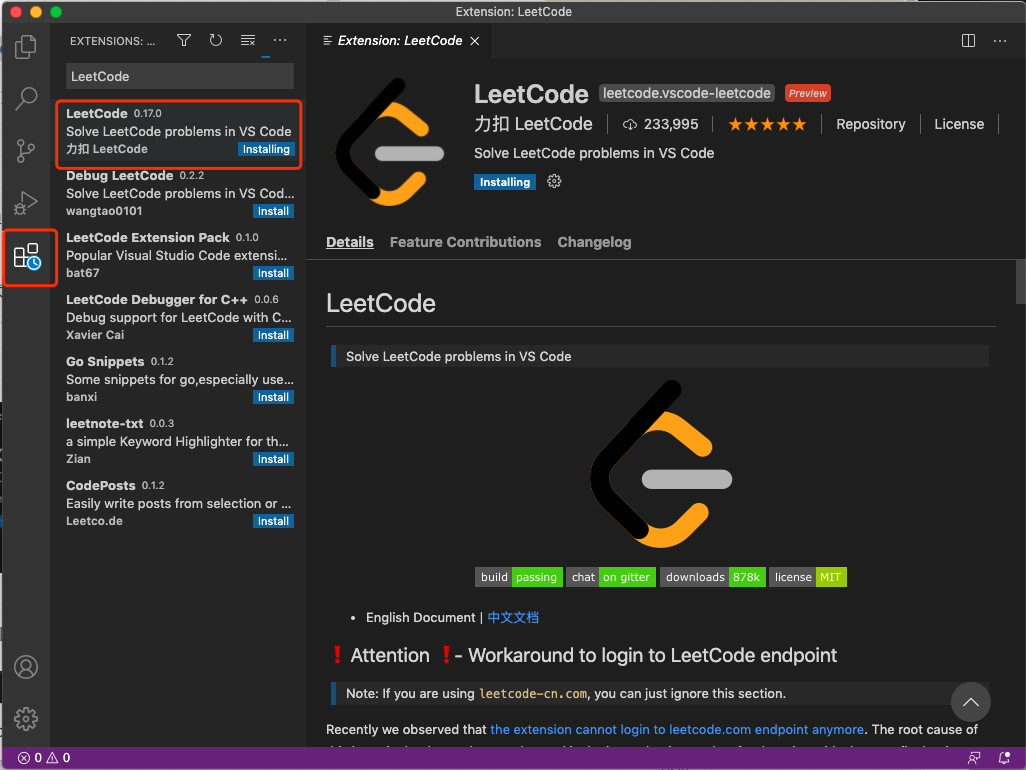Open the build passing badge
The image size is (1026, 770).
pos(518,577)
